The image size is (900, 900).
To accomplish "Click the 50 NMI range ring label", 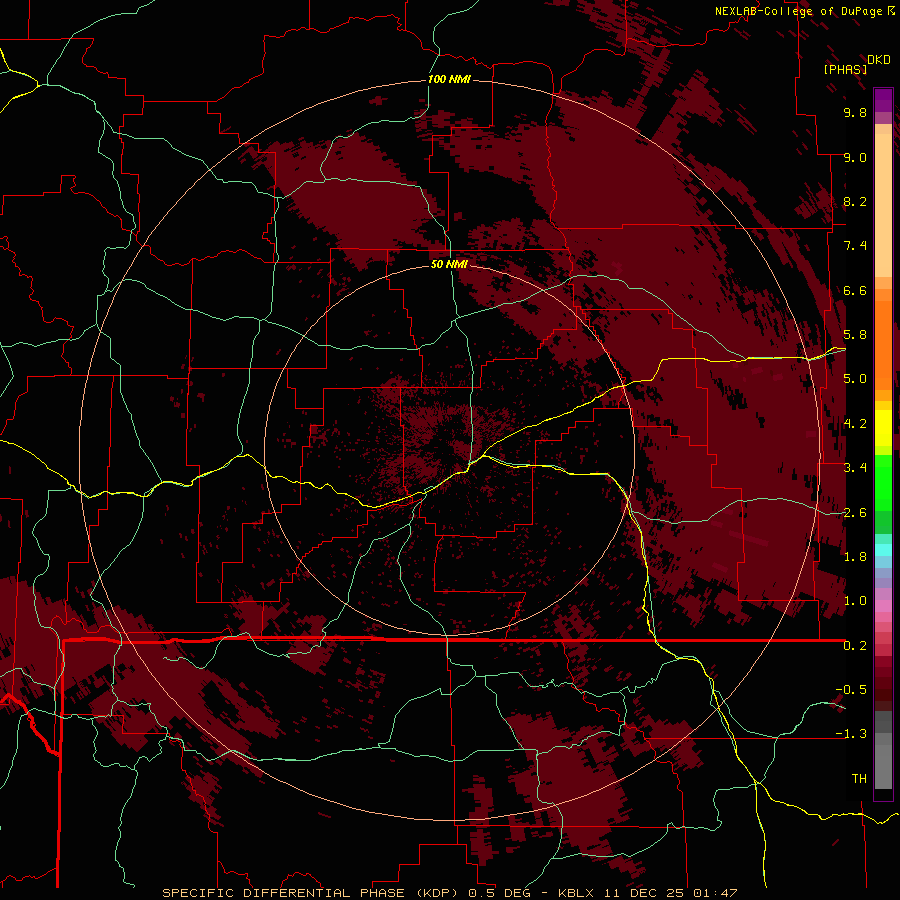I will [449, 264].
